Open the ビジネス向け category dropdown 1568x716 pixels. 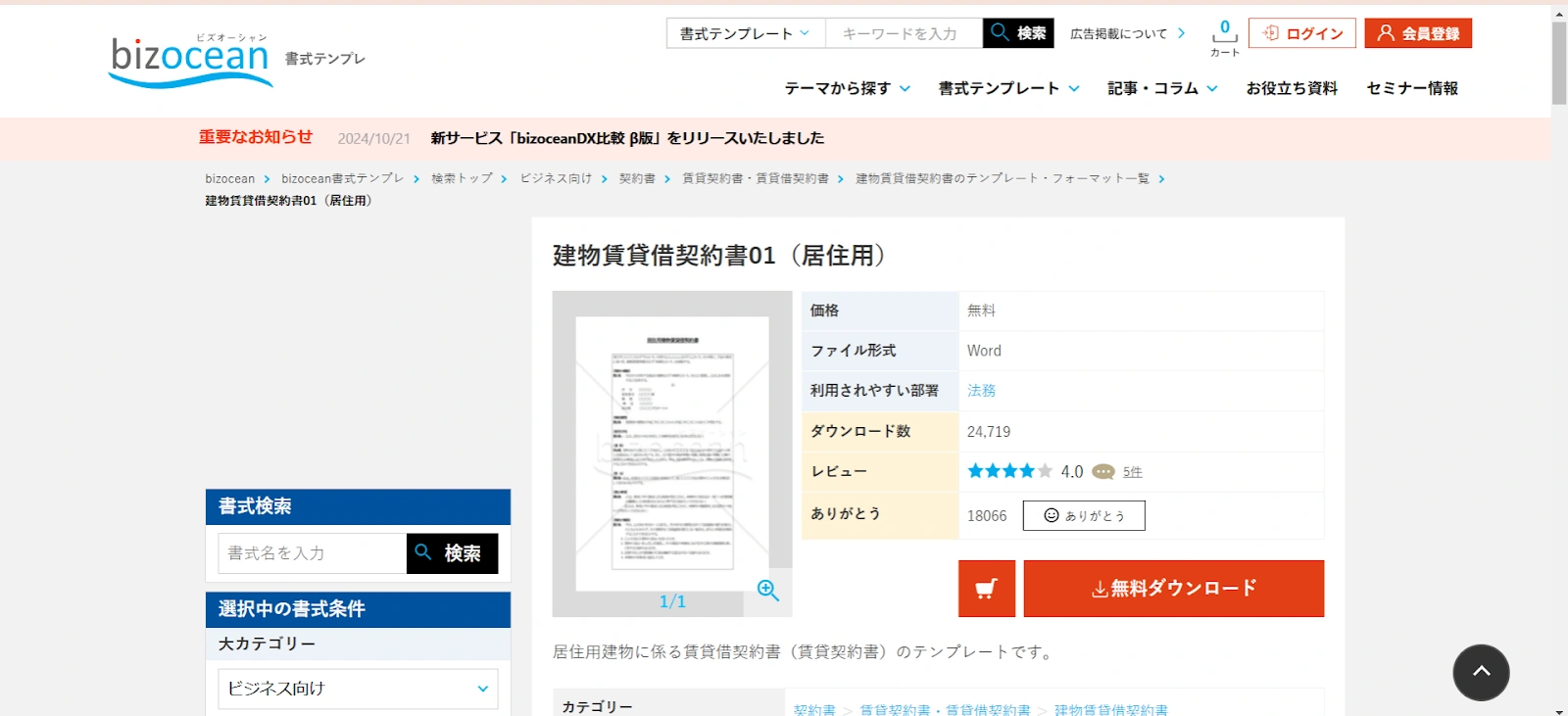coord(358,689)
